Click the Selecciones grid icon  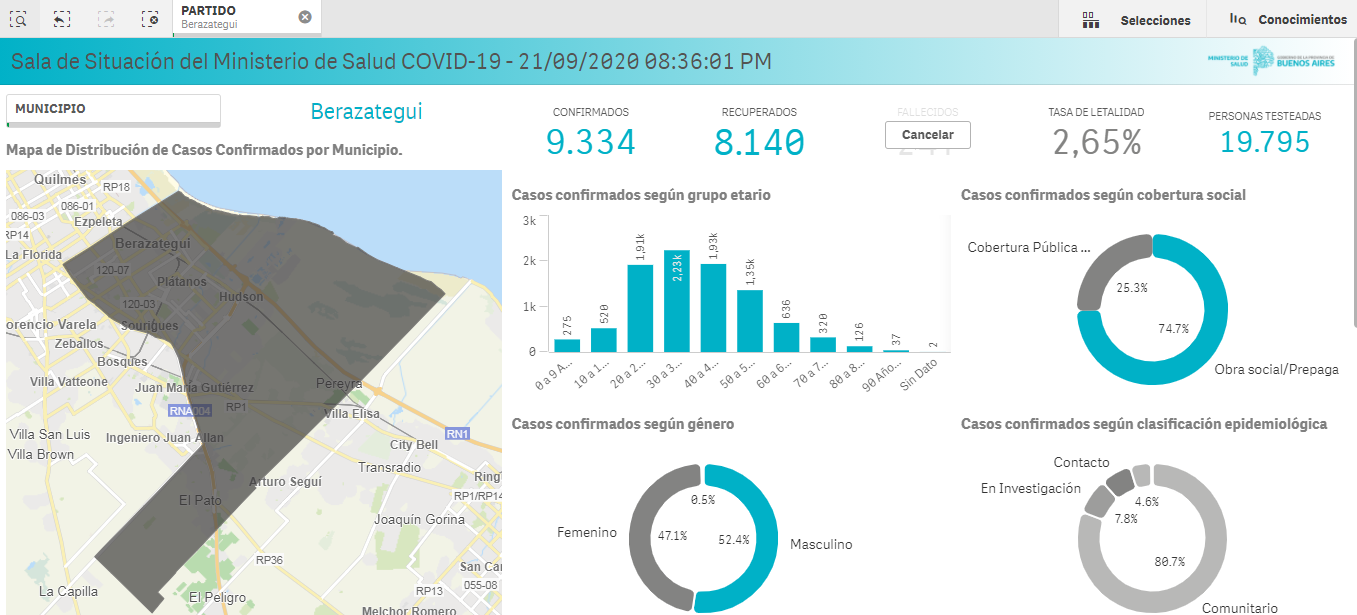(1090, 20)
